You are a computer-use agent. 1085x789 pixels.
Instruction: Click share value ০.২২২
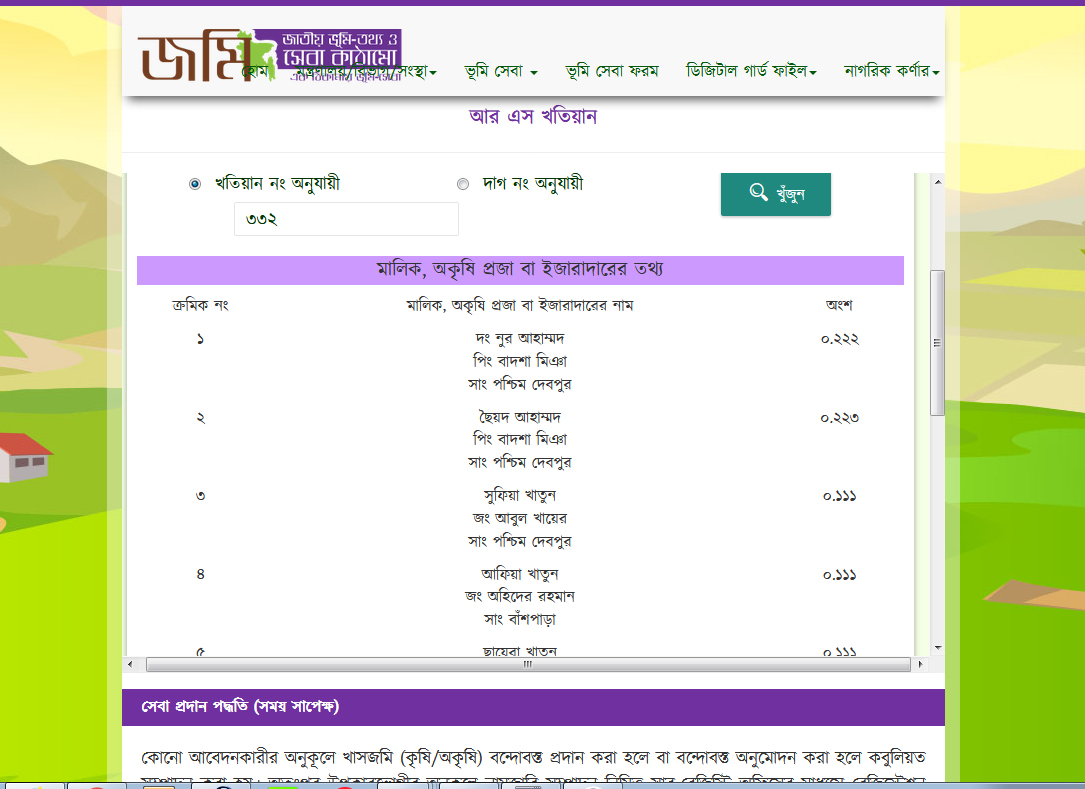click(x=839, y=339)
